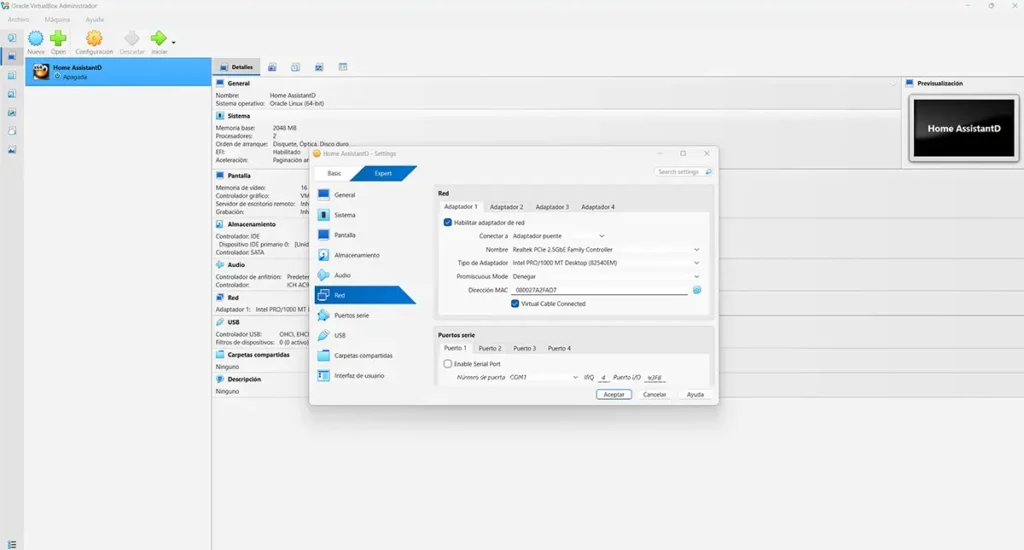Open the Nombre Realtek controller dropdown

pyautogui.click(x=605, y=250)
